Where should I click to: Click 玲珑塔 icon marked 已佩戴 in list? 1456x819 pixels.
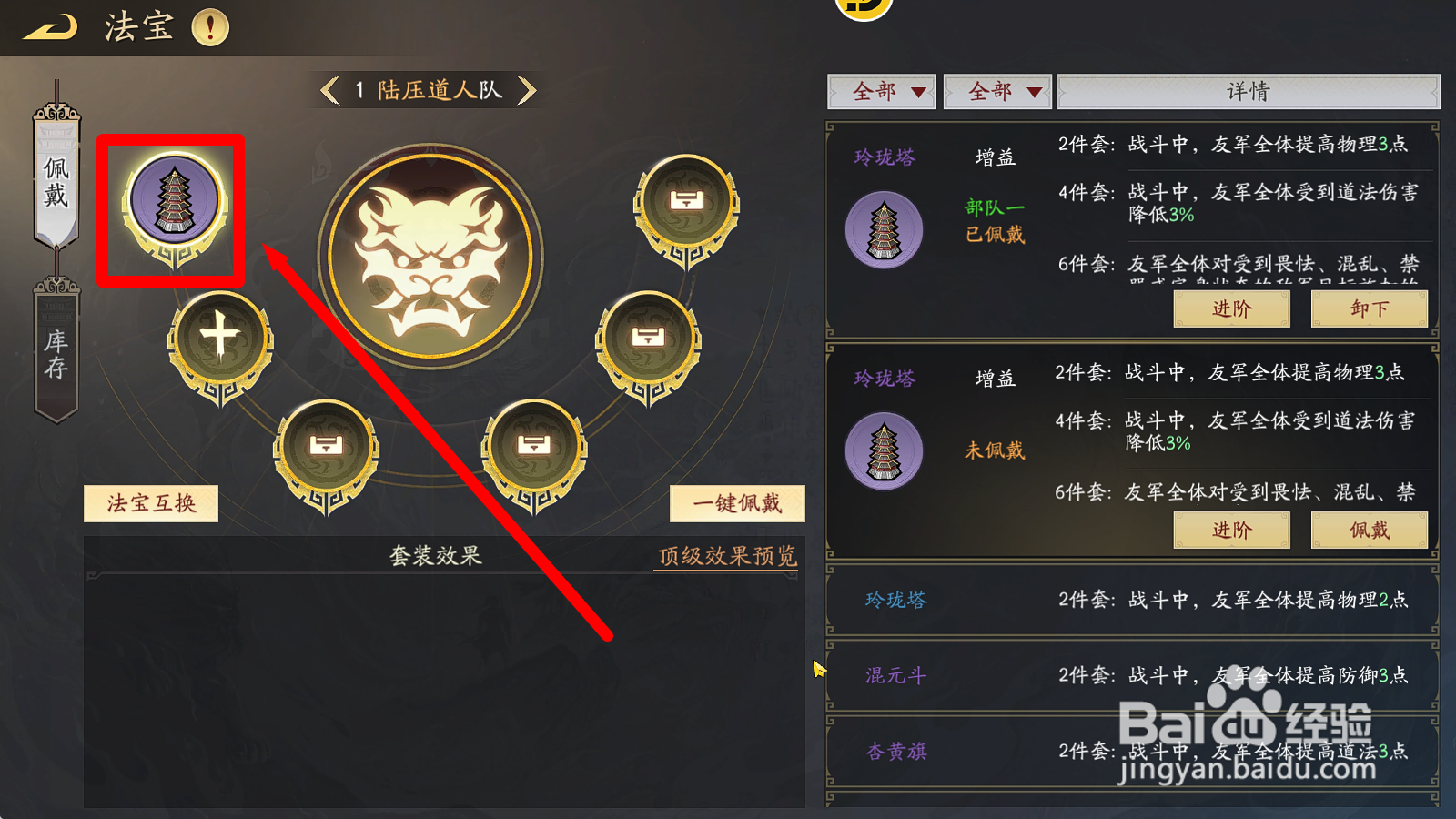[884, 229]
